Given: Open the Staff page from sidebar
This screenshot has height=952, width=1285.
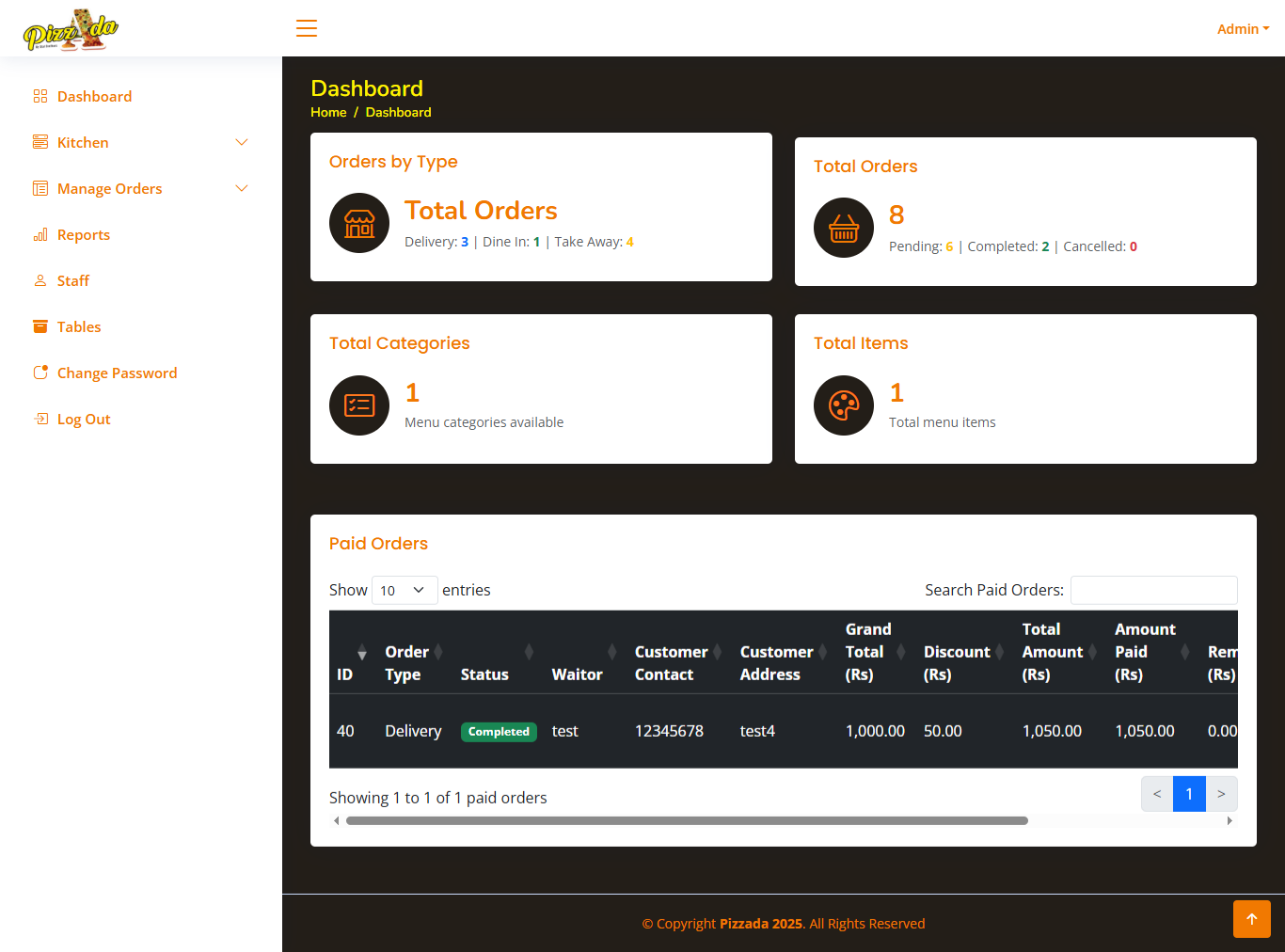Looking at the screenshot, I should click(x=72, y=281).
